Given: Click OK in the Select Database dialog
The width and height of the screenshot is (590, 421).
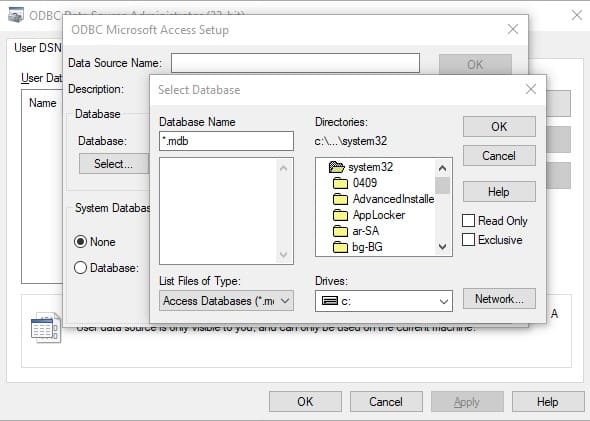Looking at the screenshot, I should [x=499, y=126].
